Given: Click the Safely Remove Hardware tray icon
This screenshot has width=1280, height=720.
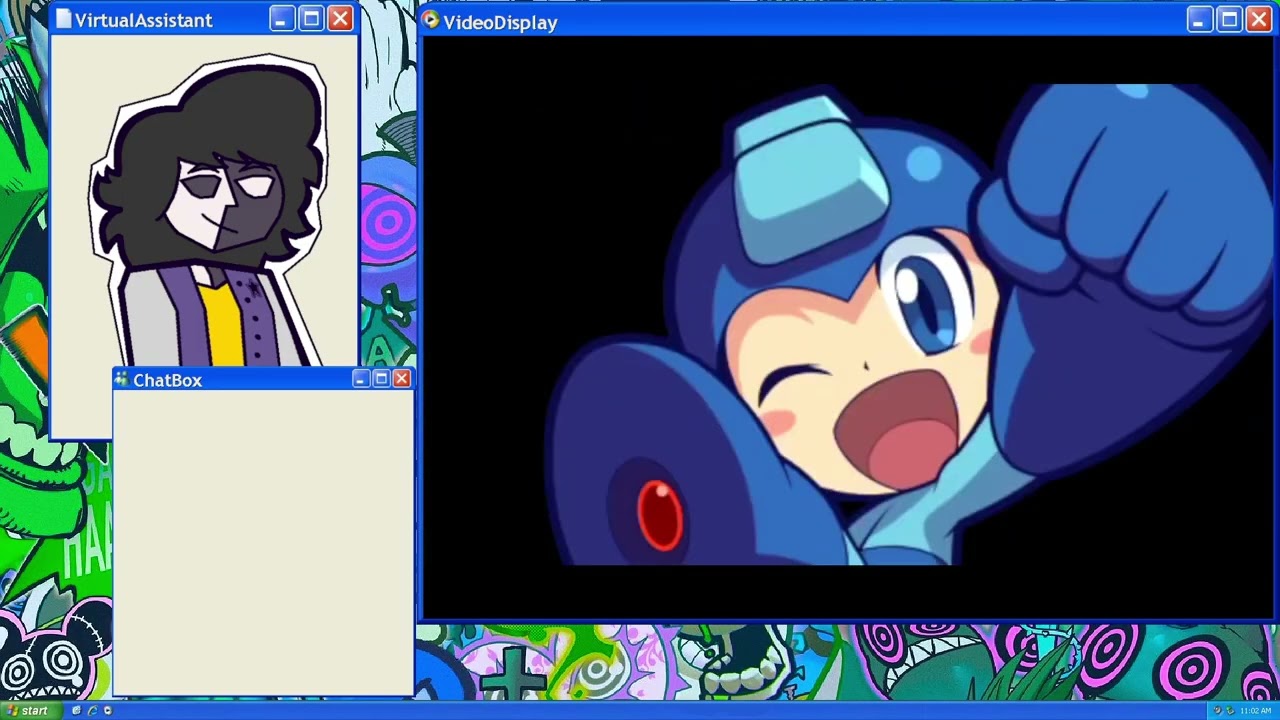Looking at the screenshot, I should coord(1230,710).
